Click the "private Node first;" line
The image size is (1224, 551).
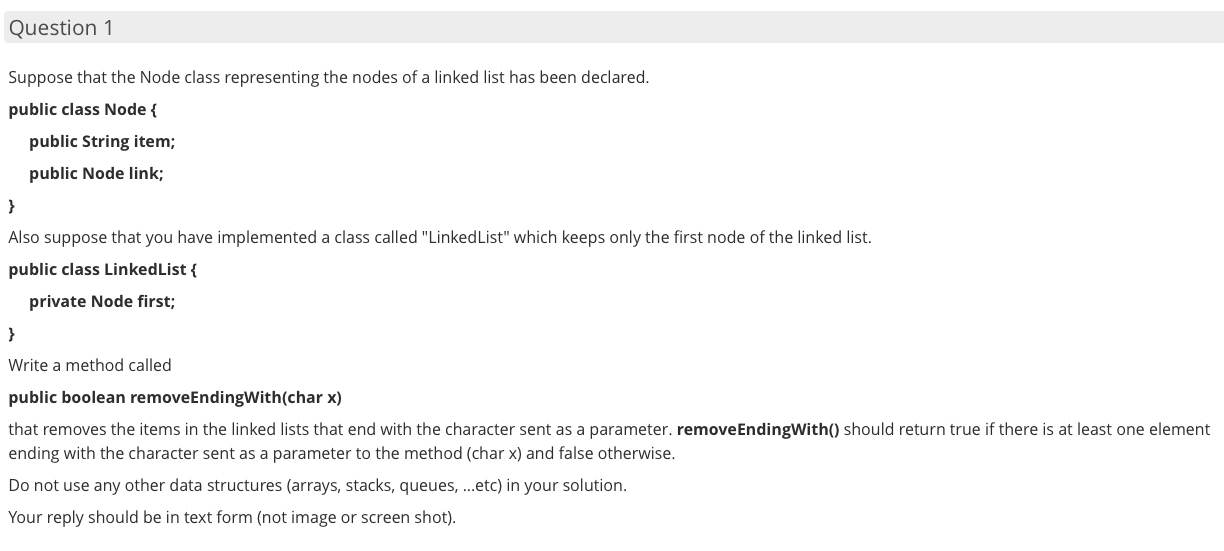pos(102,301)
